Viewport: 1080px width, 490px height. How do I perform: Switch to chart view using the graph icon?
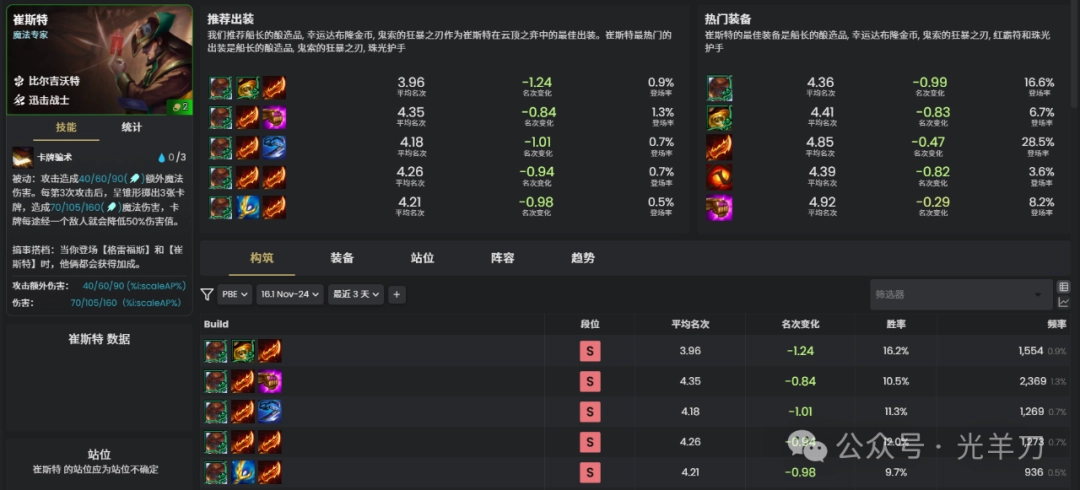tap(1063, 302)
